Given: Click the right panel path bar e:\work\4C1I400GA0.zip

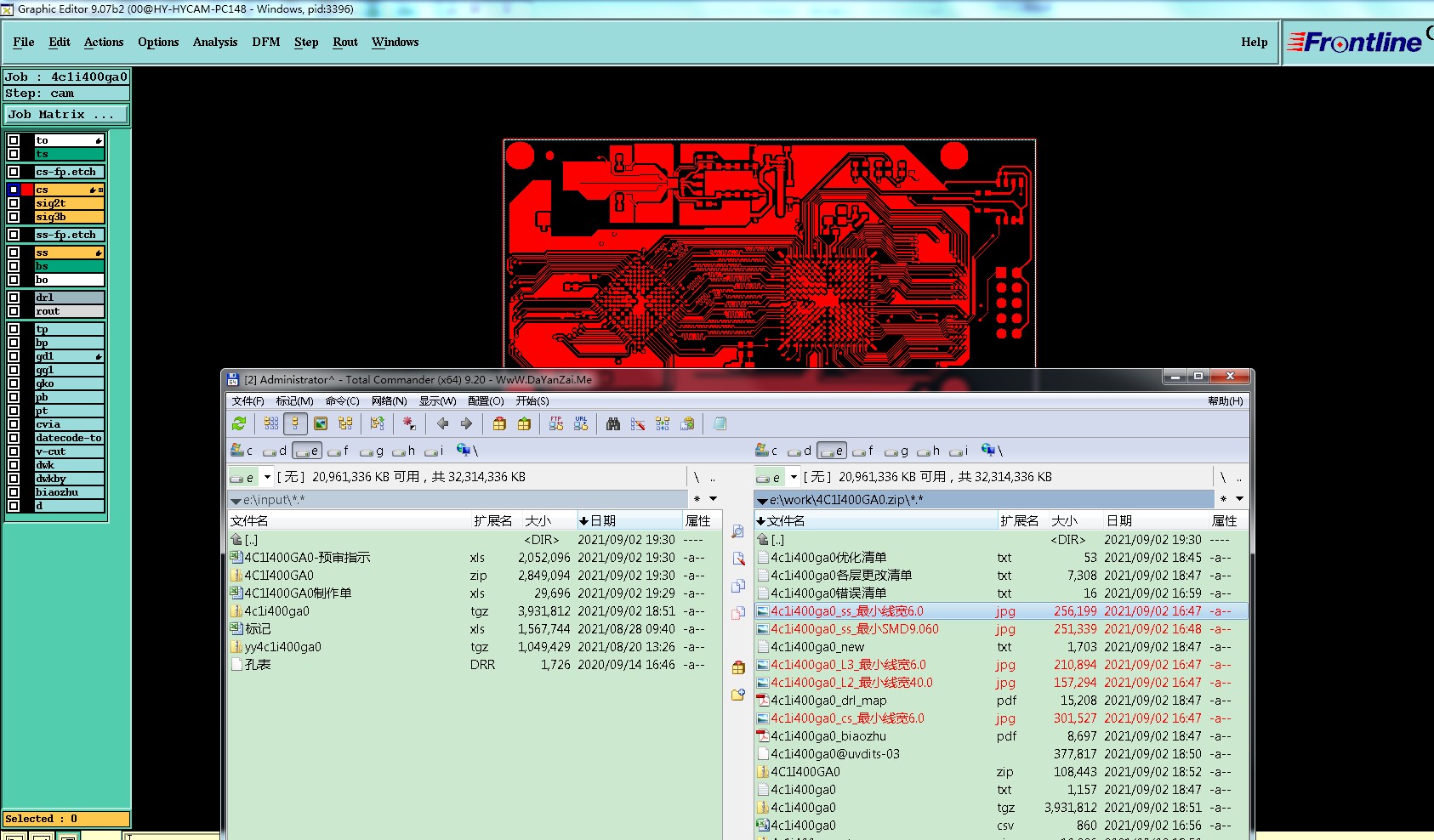Looking at the screenshot, I should pos(984,499).
